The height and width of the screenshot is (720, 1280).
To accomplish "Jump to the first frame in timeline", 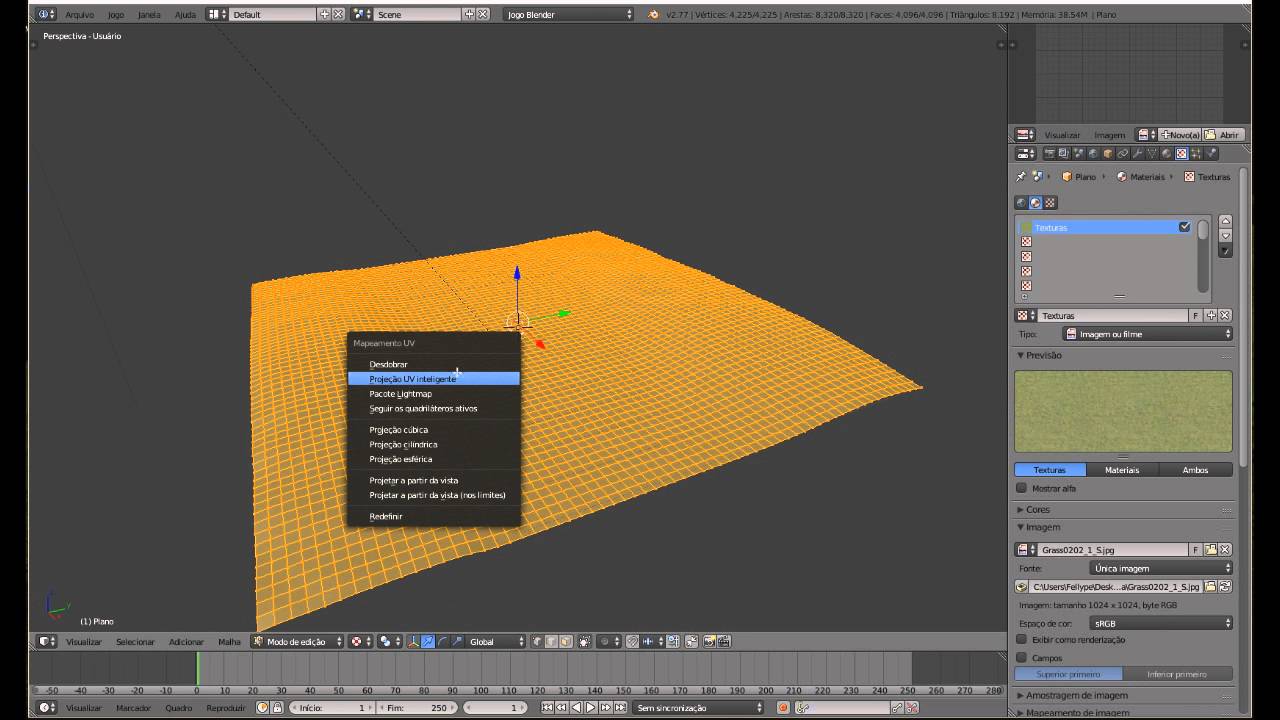I will click(x=547, y=708).
